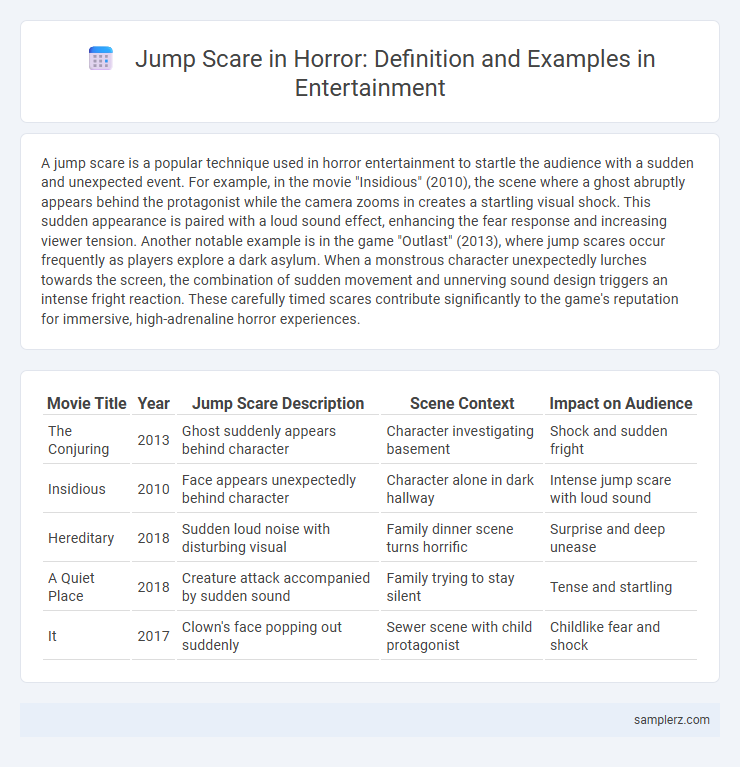Click 'Clown's face popping out suddenly' cell
Viewport: 740px width, 767px height.
click(x=278, y=635)
